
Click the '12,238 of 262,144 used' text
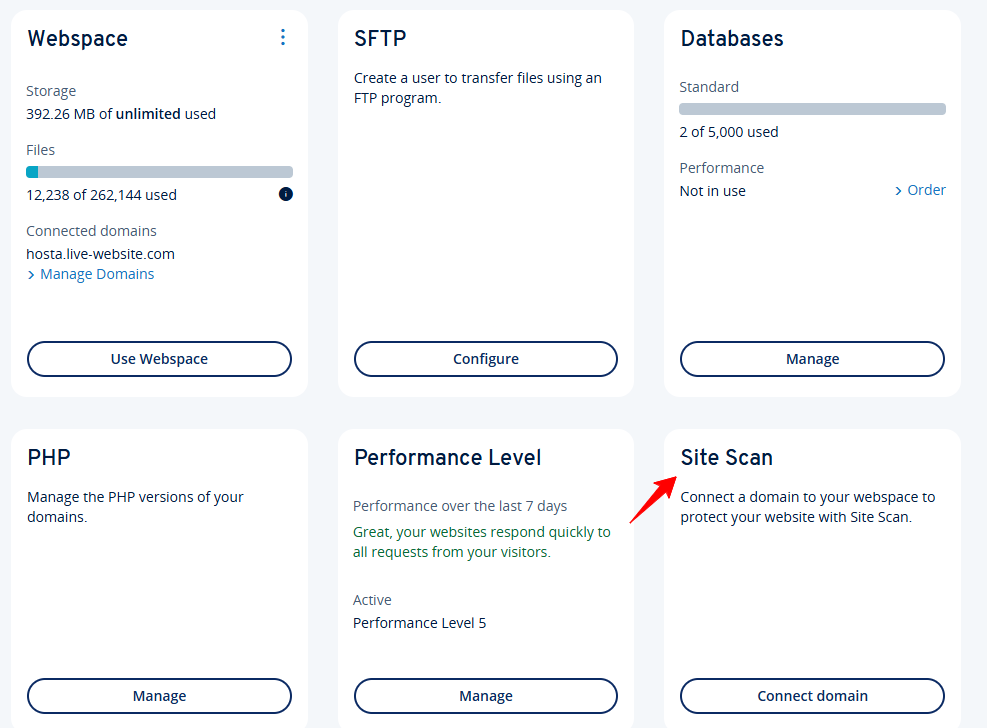(x=101, y=195)
